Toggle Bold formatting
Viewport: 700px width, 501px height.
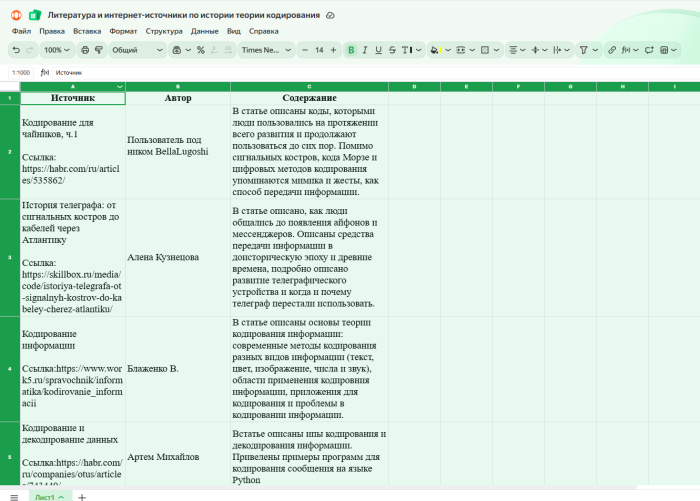350,49
